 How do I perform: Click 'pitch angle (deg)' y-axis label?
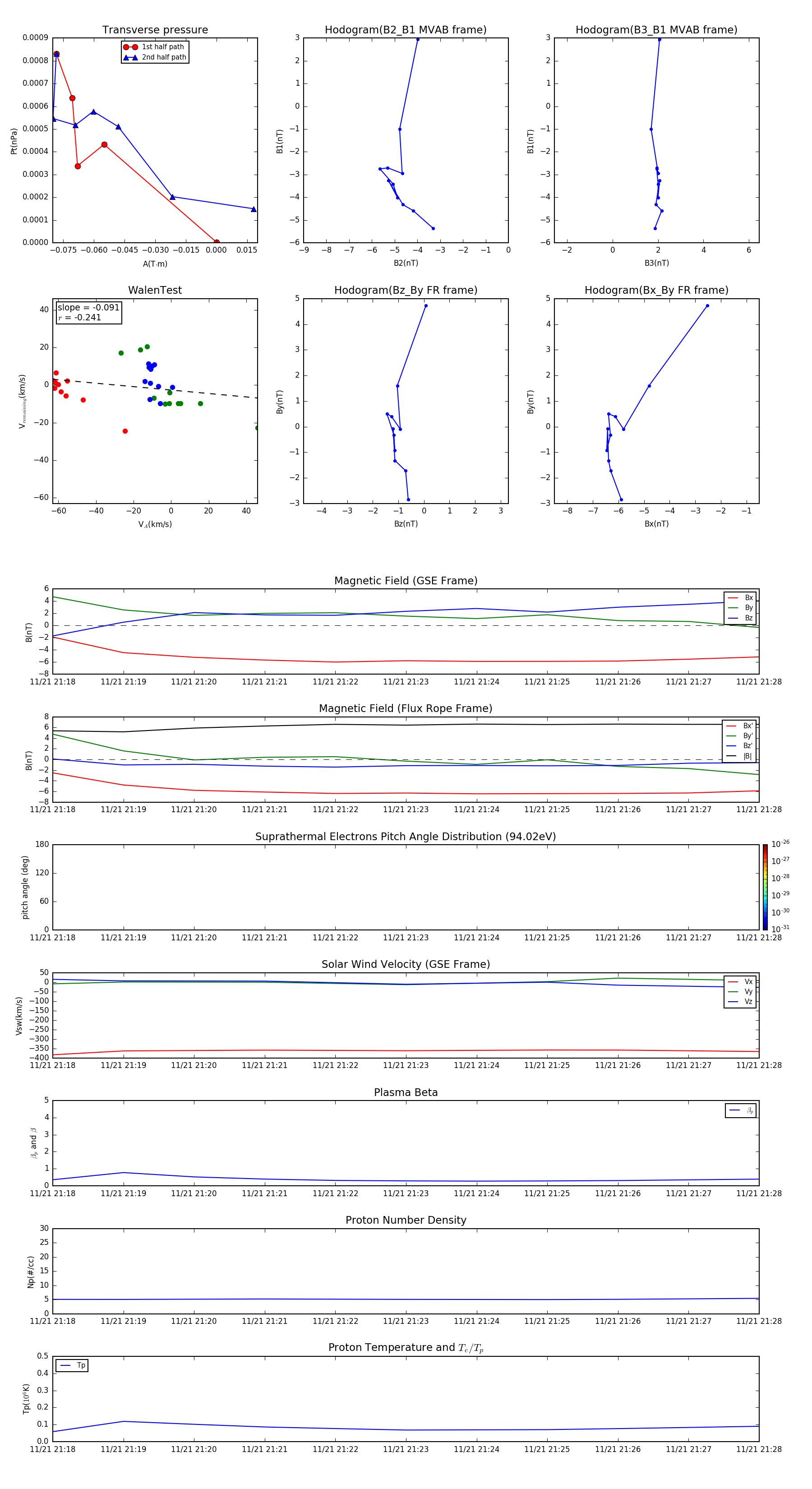click(x=25, y=887)
